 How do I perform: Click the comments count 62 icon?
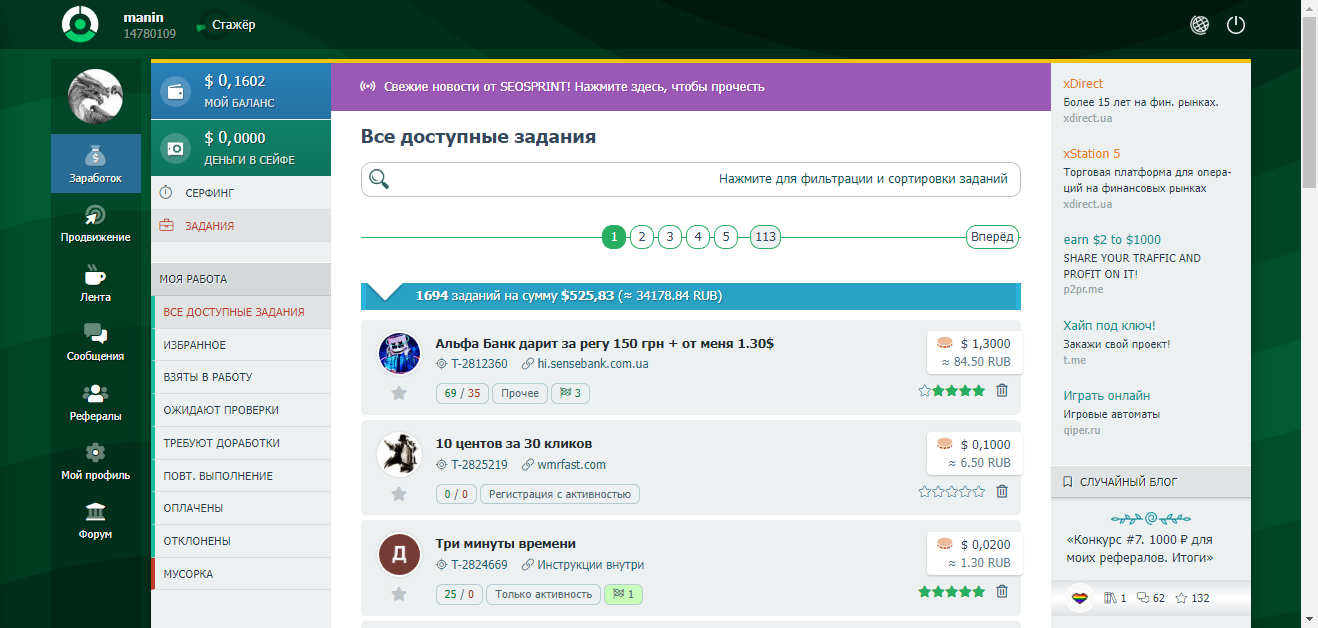click(x=1151, y=598)
